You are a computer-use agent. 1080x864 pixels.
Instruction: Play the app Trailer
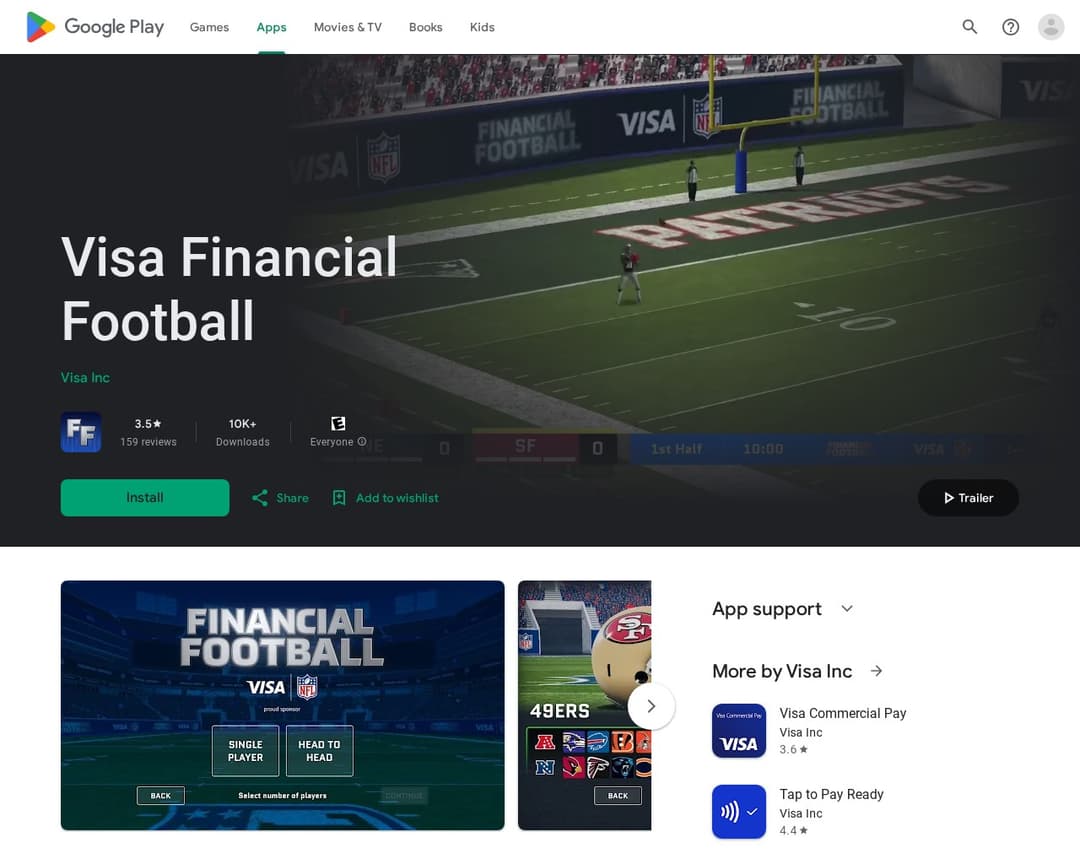(x=967, y=497)
